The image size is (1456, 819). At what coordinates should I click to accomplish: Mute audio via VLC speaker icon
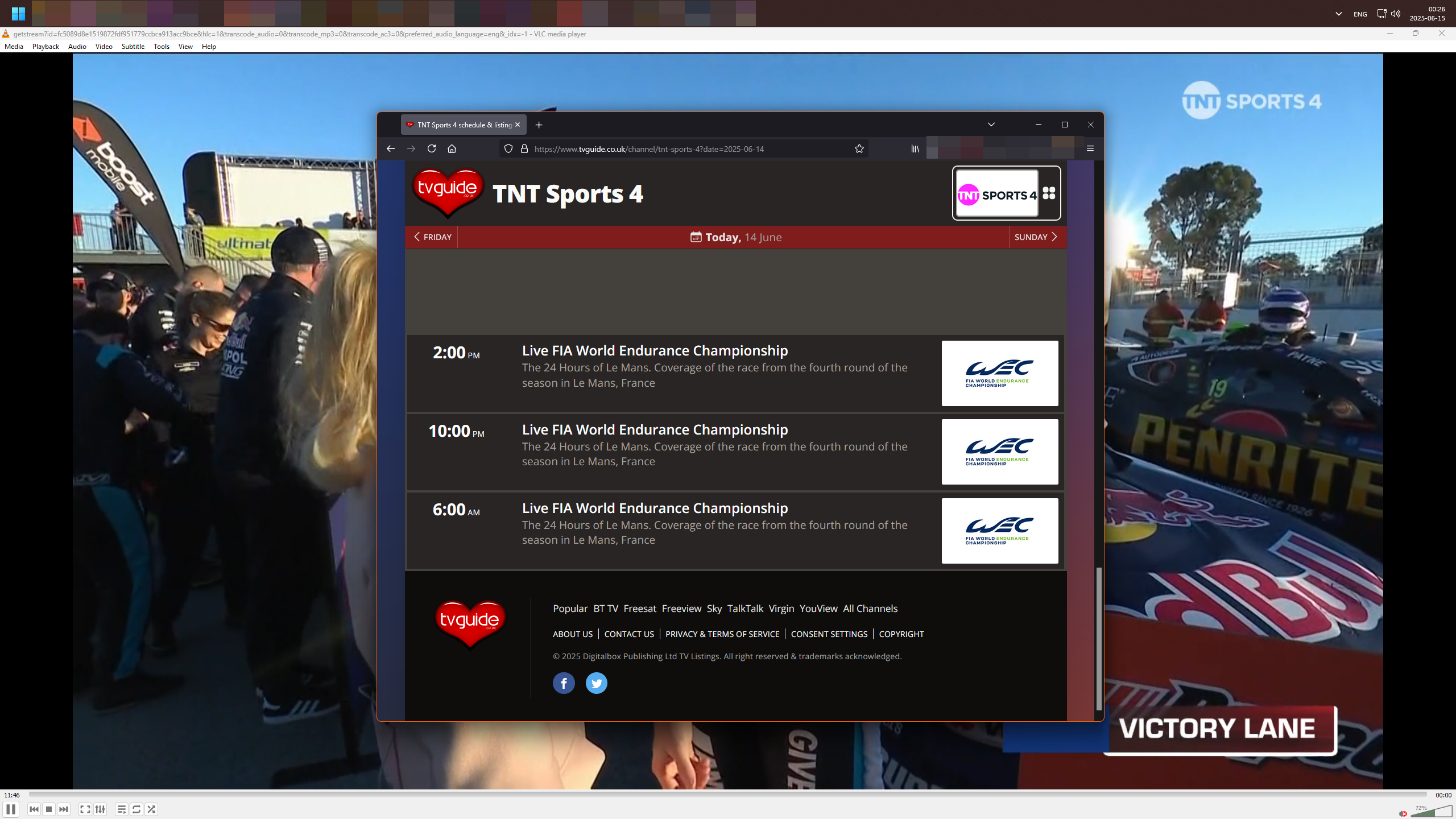1403,813
